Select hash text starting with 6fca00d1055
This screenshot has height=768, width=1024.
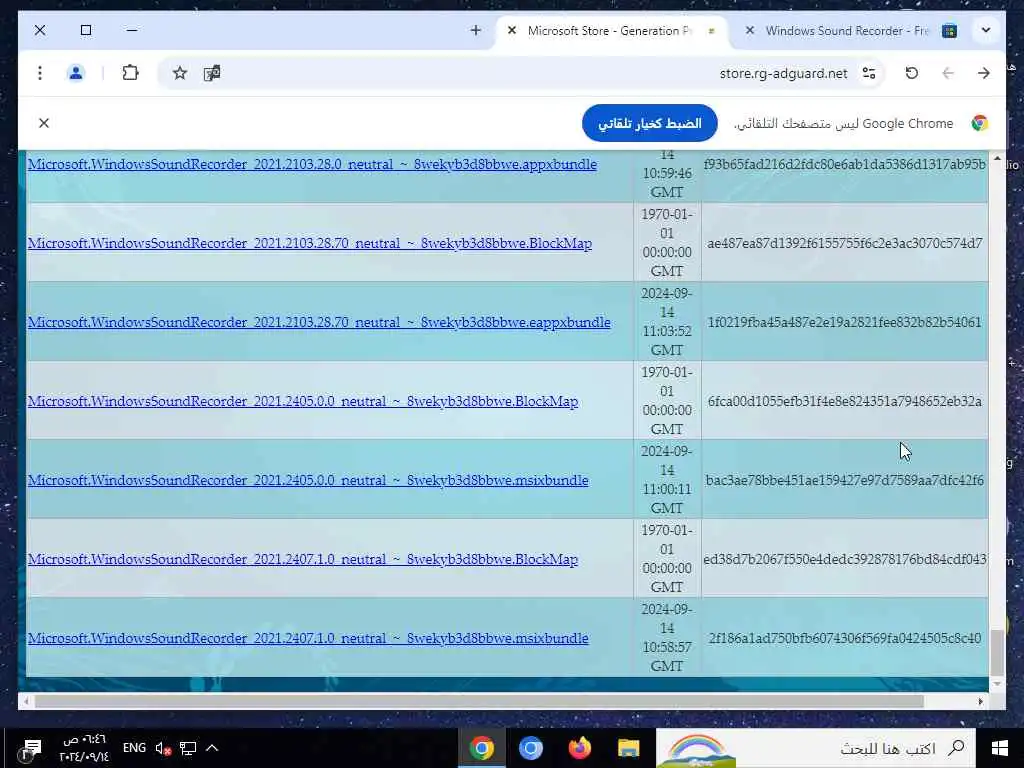[x=844, y=401]
